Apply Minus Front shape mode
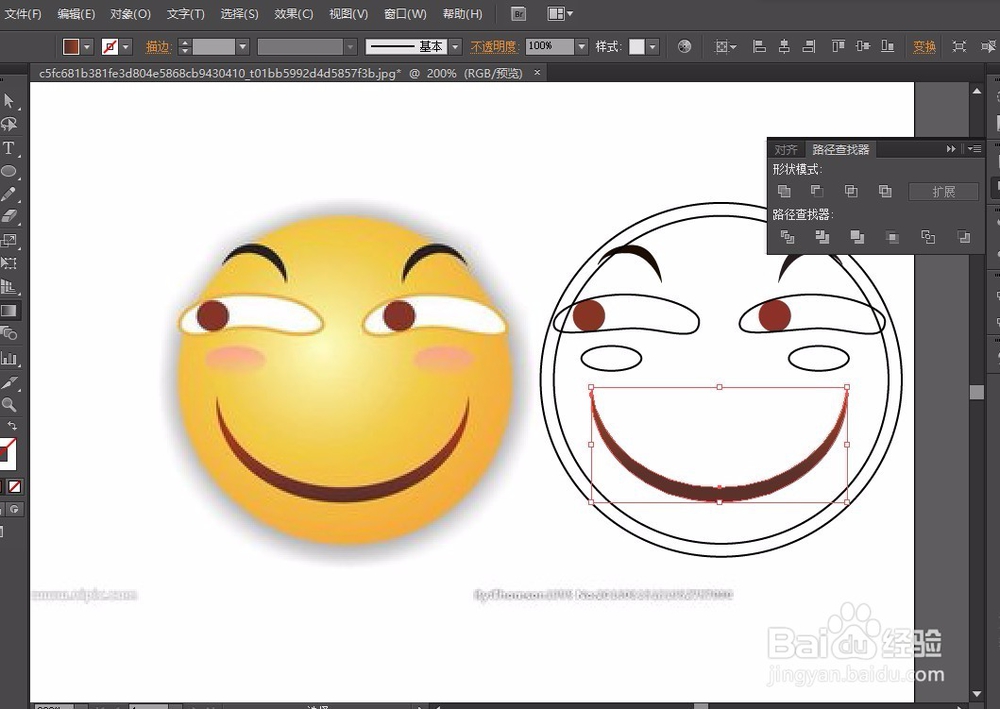1000x709 pixels. coord(817,191)
